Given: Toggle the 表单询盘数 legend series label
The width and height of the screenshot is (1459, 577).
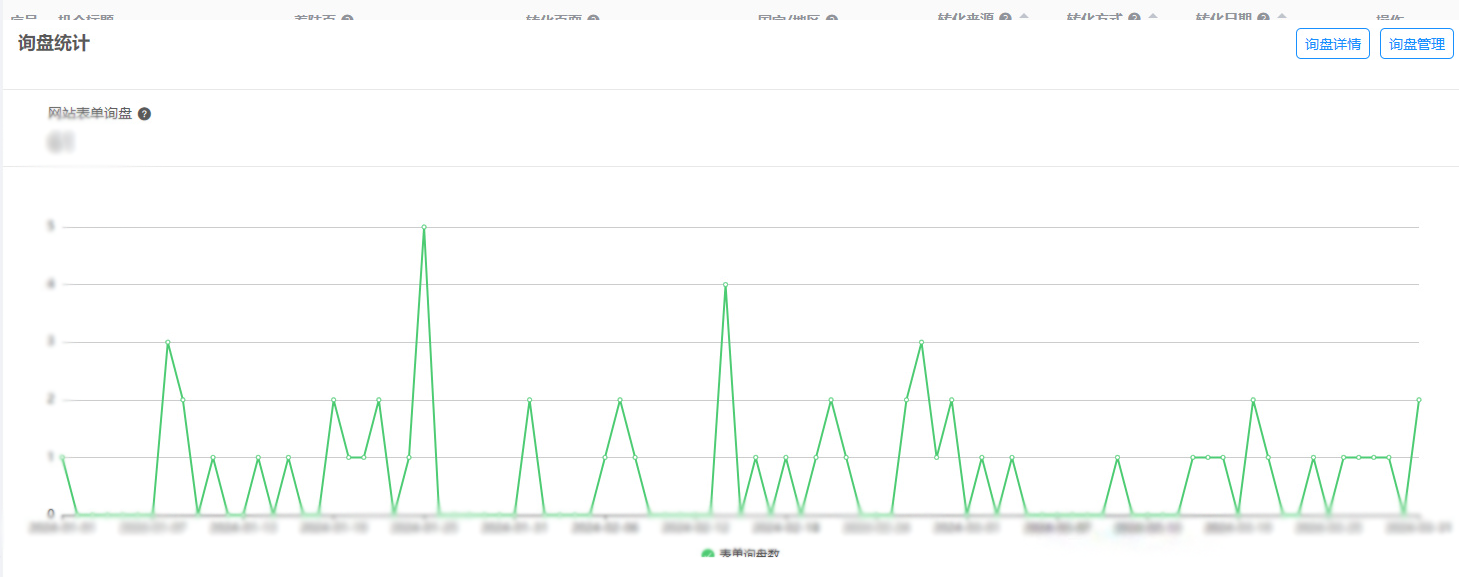Looking at the screenshot, I should 748,554.
